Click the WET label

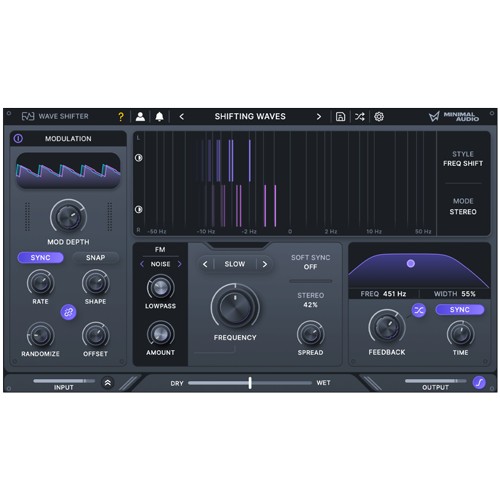pyautogui.click(x=324, y=383)
